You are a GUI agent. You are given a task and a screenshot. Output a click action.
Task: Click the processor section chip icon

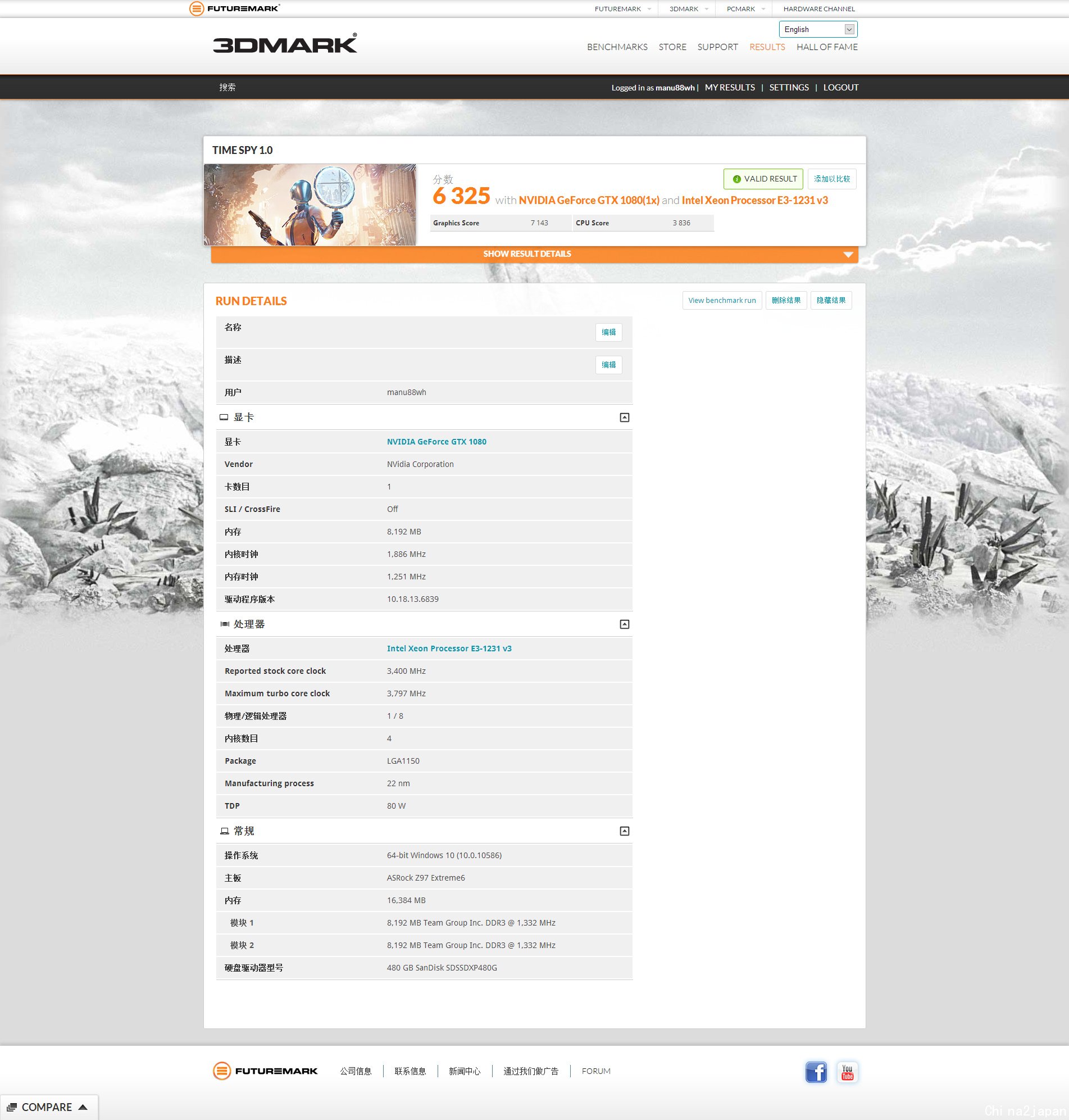point(225,624)
